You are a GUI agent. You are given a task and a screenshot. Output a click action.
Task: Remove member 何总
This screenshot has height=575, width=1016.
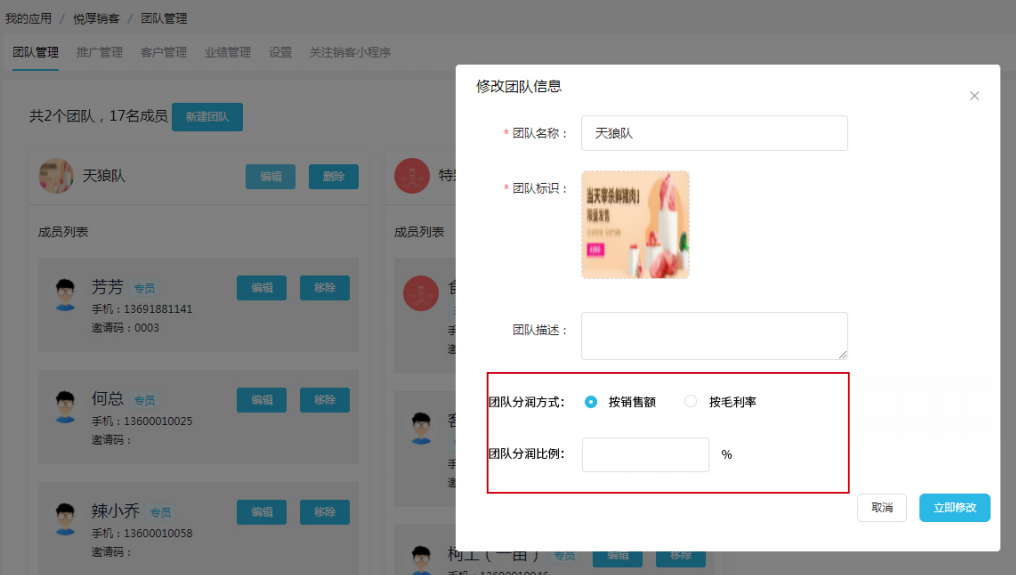tap(325, 400)
